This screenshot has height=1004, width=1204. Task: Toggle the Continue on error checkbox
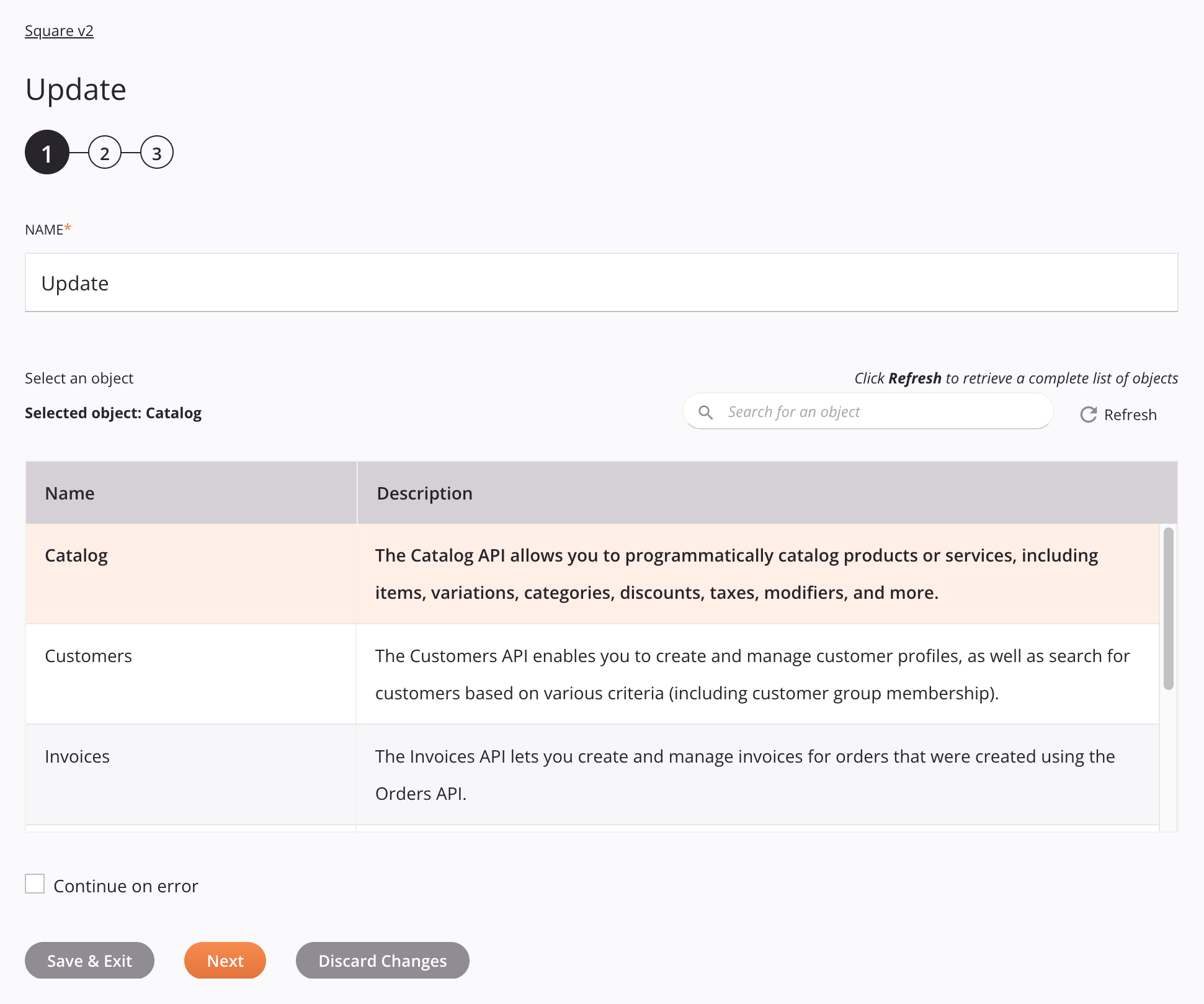pos(35,884)
